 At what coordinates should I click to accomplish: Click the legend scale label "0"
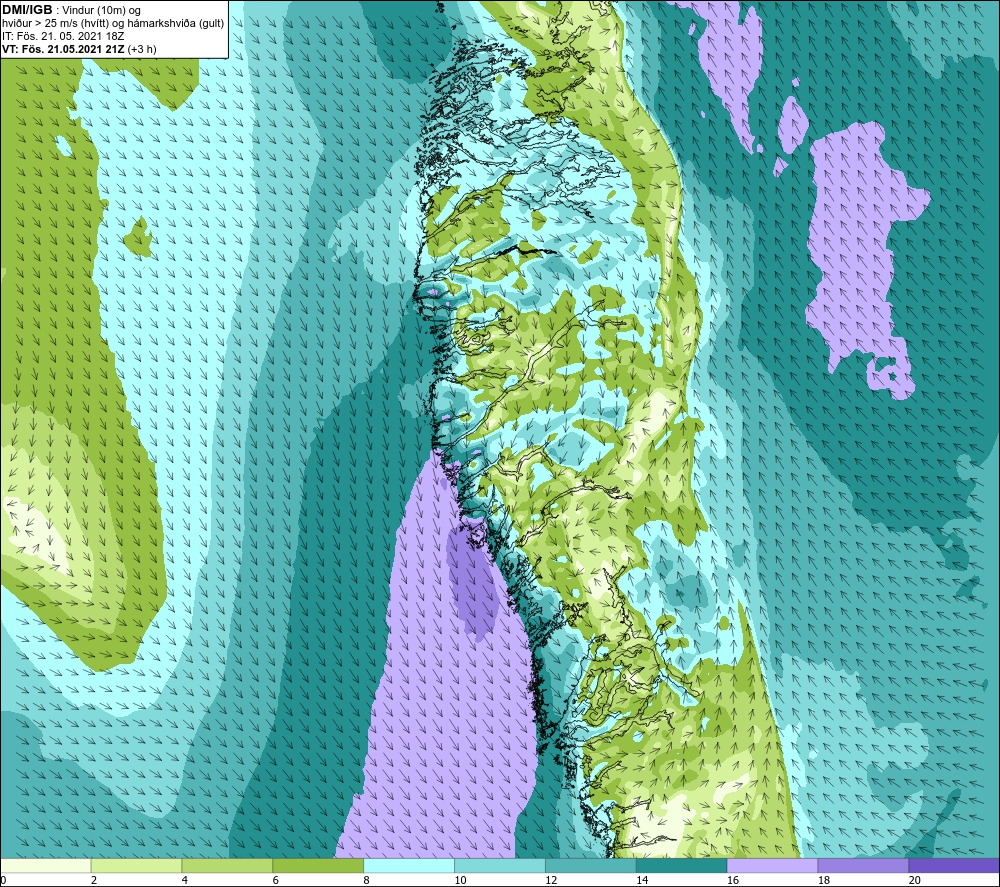tap(3, 880)
